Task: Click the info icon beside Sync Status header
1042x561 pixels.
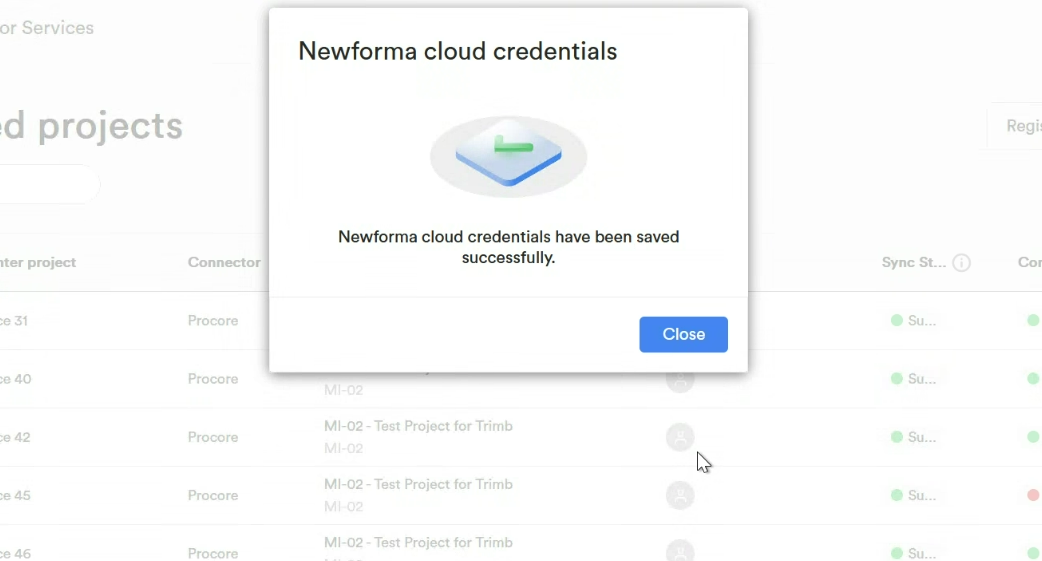Action: click(x=962, y=263)
